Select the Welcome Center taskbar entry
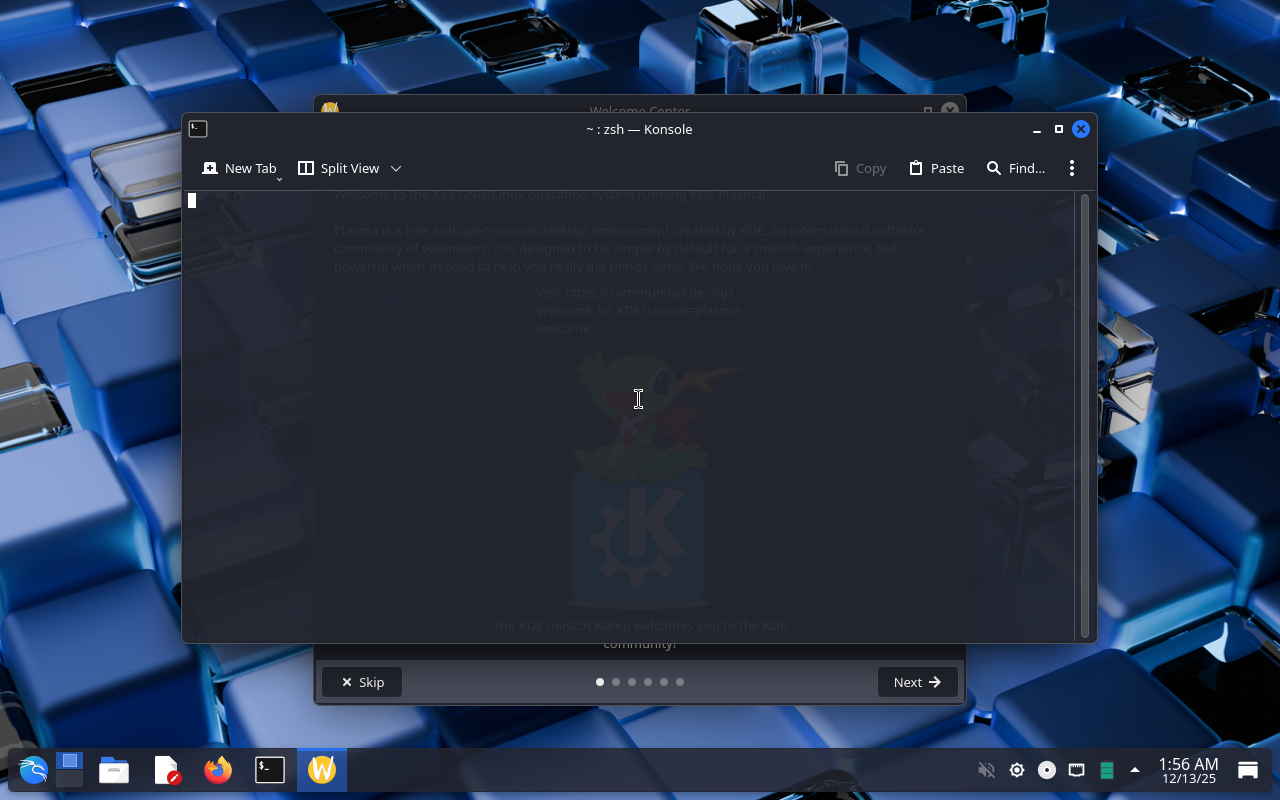 [322, 770]
